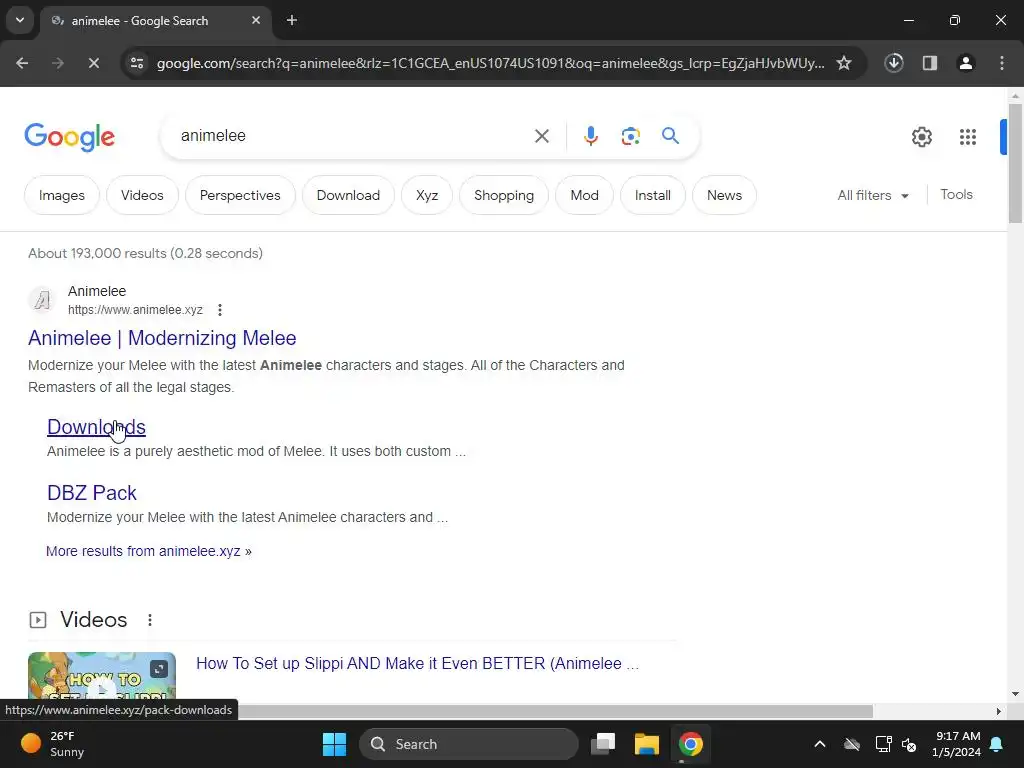Start voice search with microphone icon
The image size is (1024, 768).
point(590,136)
